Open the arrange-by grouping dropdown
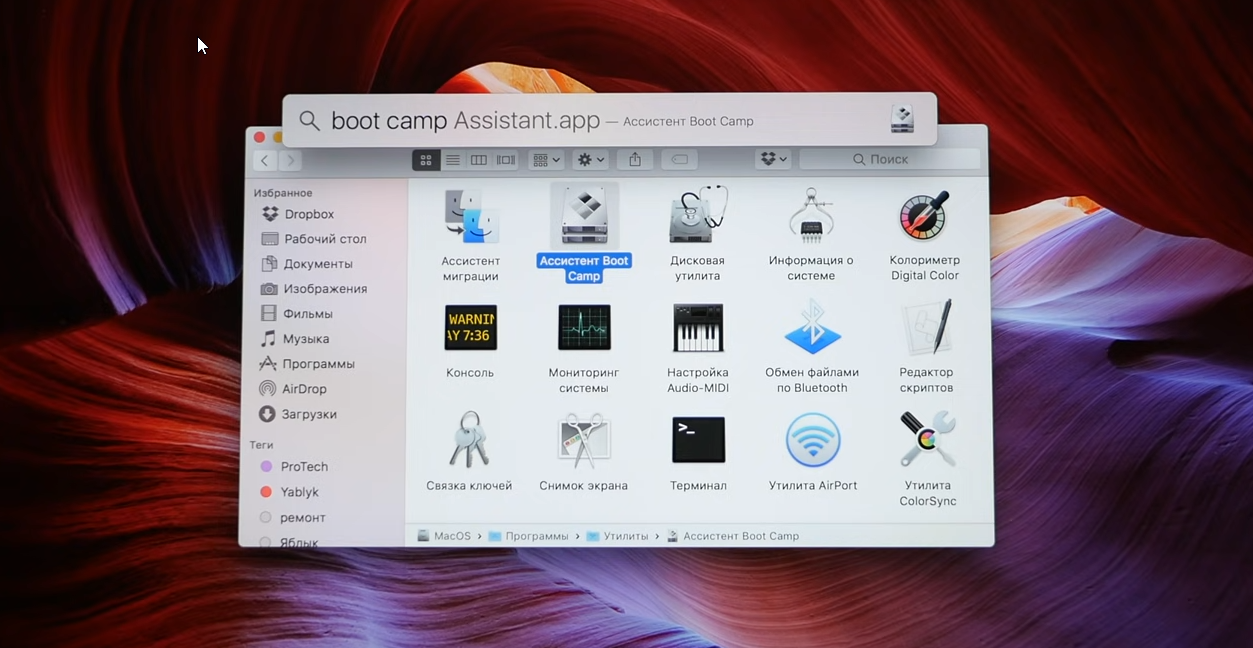The width and height of the screenshot is (1253, 648). pyautogui.click(x=546, y=160)
